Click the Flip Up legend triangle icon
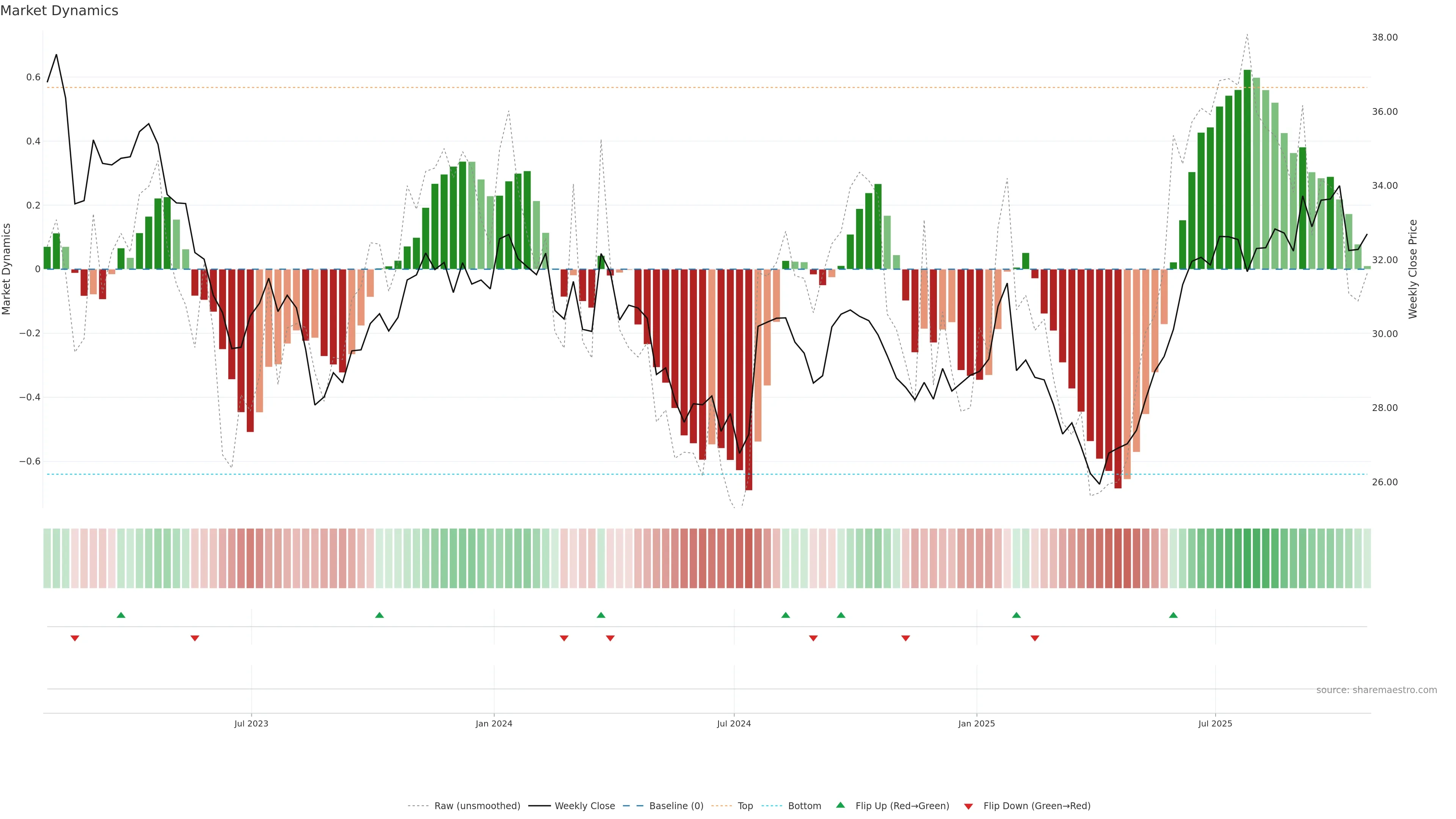The width and height of the screenshot is (1456, 819). (x=841, y=805)
